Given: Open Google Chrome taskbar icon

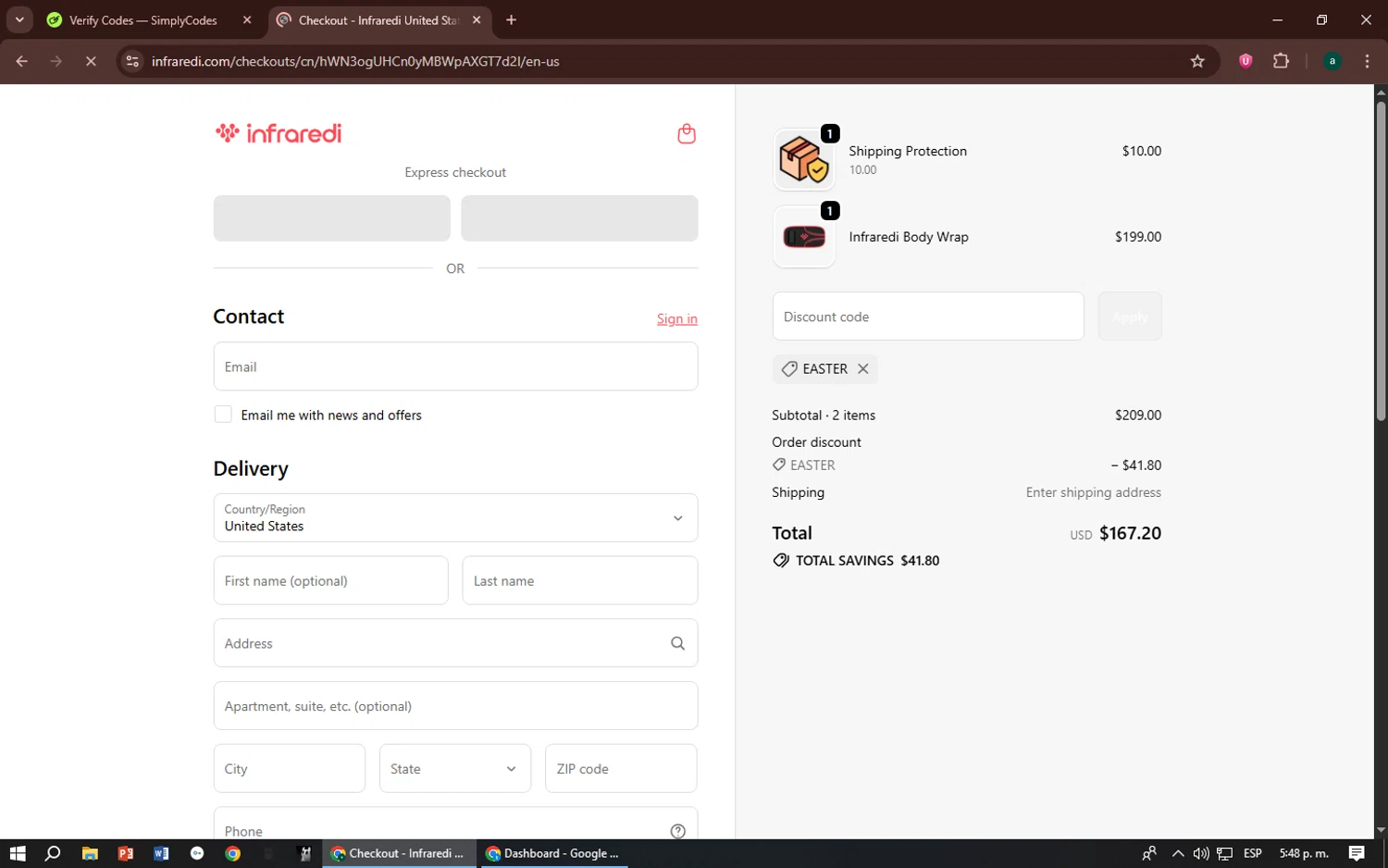Looking at the screenshot, I should coord(233,853).
